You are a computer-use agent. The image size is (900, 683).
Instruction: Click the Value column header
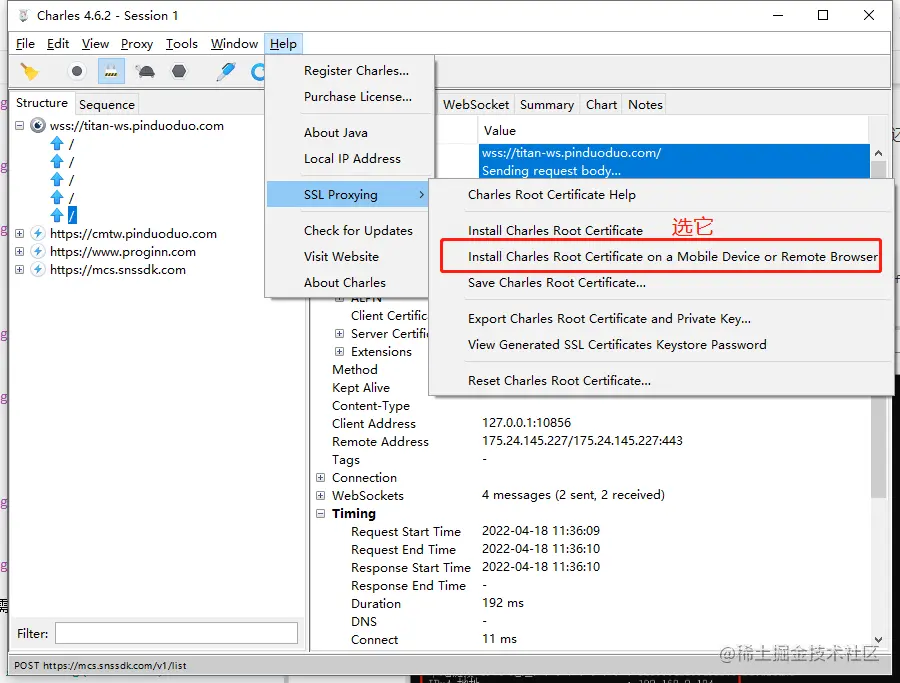point(673,130)
